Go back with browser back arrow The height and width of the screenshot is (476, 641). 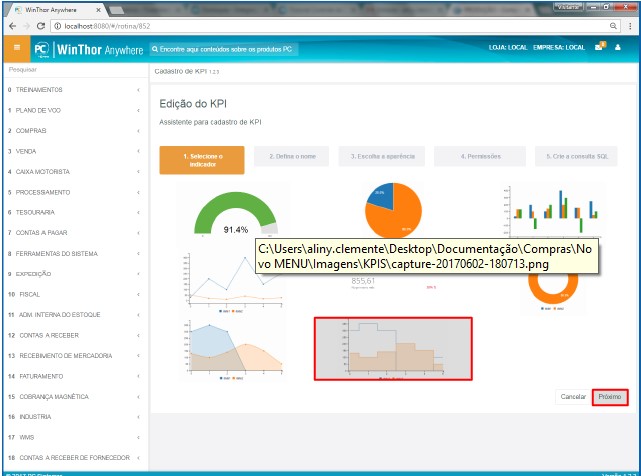coord(13,26)
